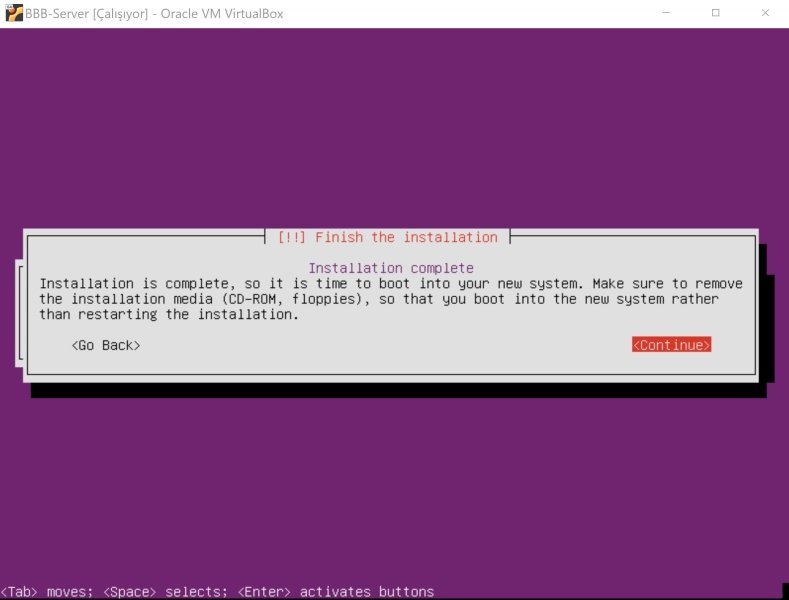Viewport: 789px width, 600px height.
Task: Click the '<Enter> activates buttons' hint
Action: click(335, 591)
